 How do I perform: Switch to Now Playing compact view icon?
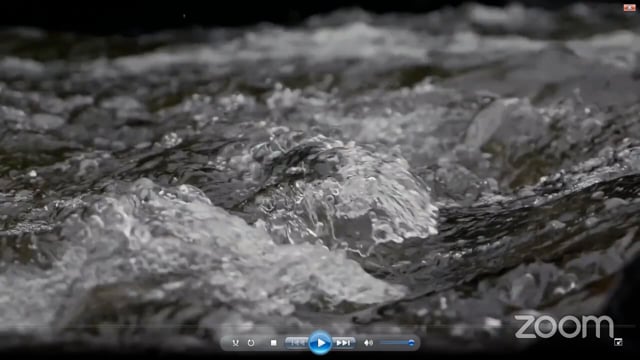(618, 342)
